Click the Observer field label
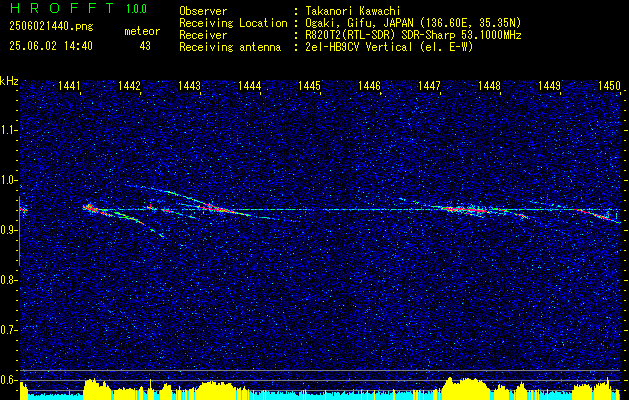This screenshot has width=629, height=400. click(x=203, y=12)
